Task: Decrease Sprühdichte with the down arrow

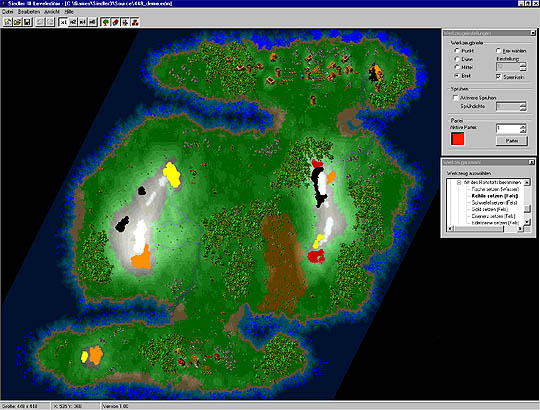Action: click(x=523, y=109)
